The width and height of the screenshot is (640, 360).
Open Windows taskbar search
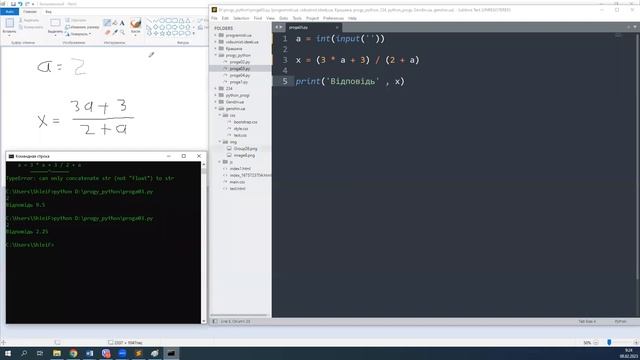(x=24, y=353)
